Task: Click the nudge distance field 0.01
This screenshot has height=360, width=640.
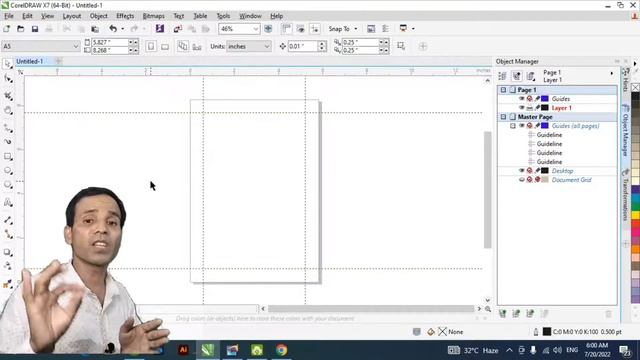Action: pos(302,46)
